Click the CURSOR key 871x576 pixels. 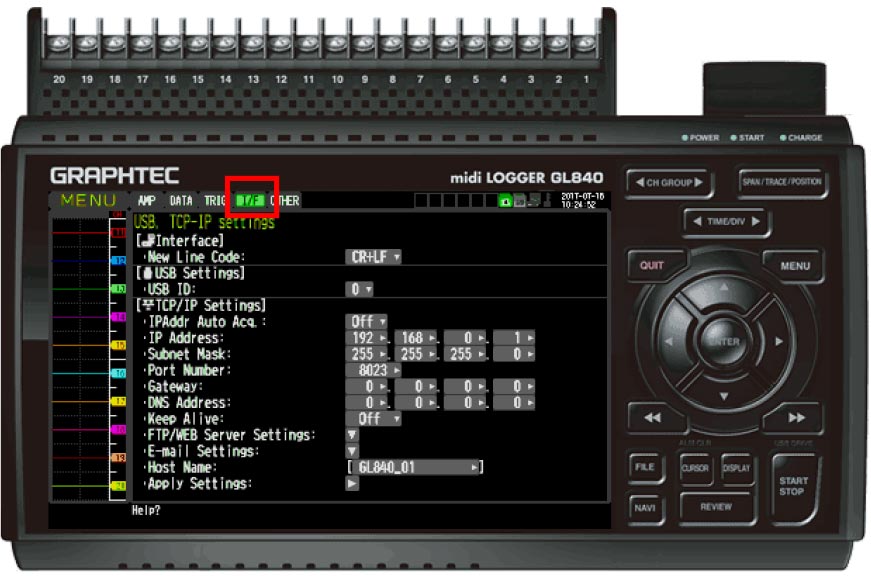pos(695,468)
